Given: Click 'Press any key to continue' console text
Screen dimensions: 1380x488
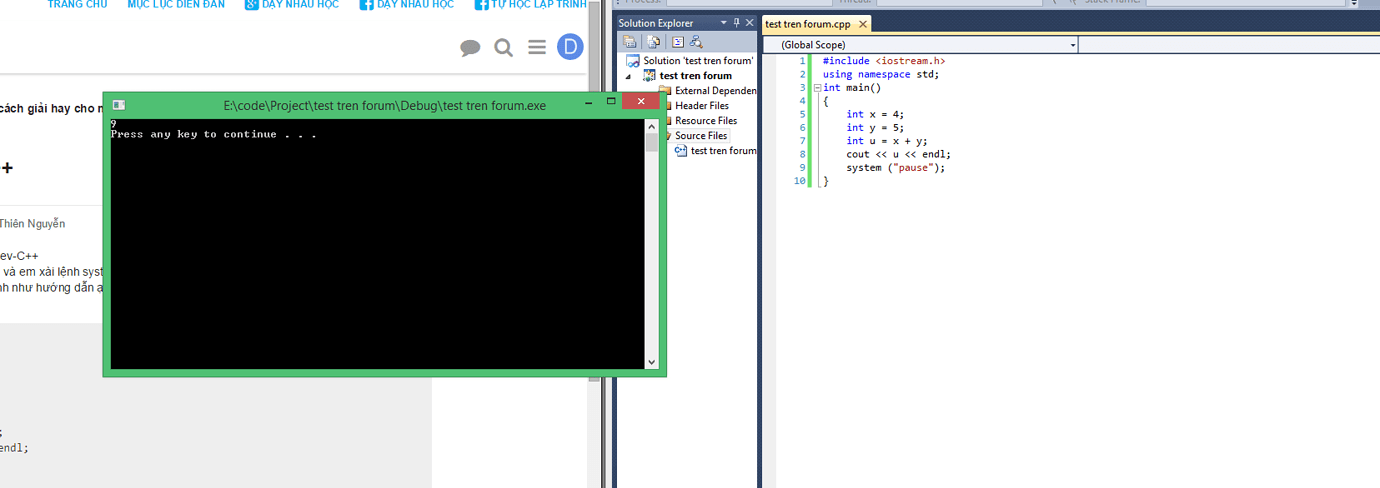Looking at the screenshot, I should [214, 134].
